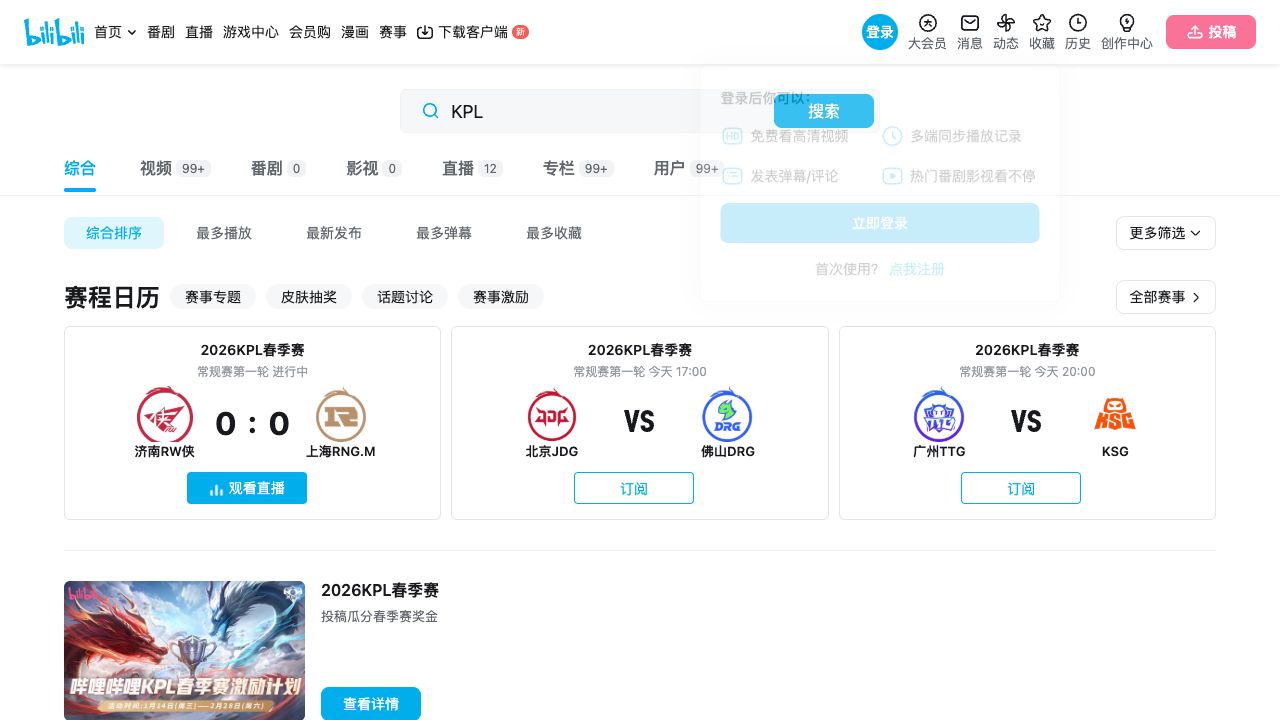The image size is (1280, 720).
Task: Click the 创作中心 lightbulb icon
Action: coord(1126,23)
